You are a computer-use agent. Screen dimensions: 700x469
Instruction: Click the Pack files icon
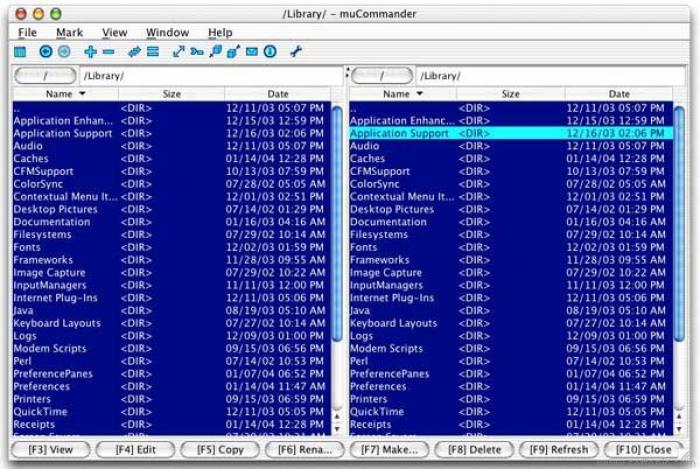click(x=216, y=52)
